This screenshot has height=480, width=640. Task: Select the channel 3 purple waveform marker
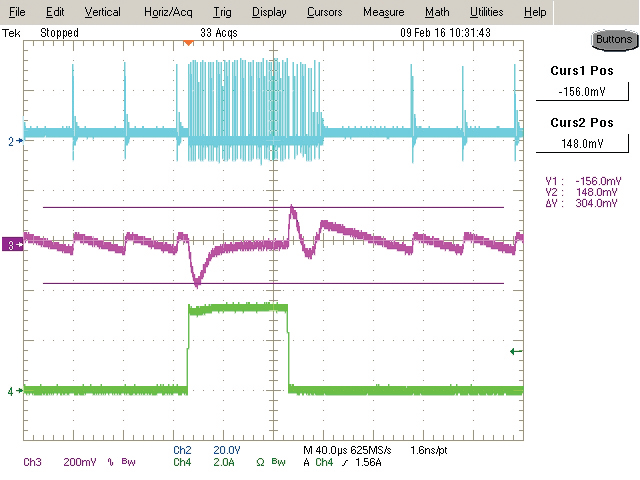point(12,244)
